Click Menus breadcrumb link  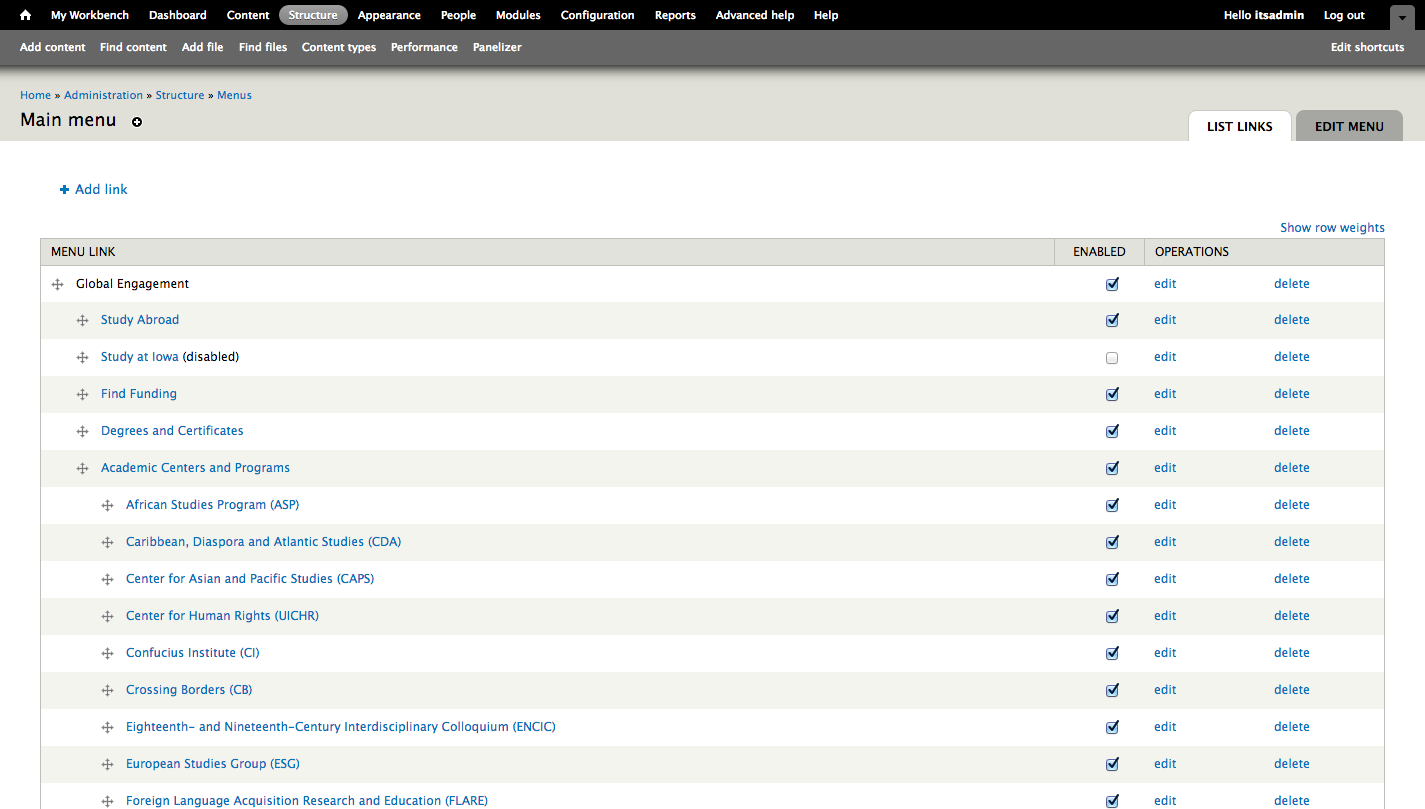(x=234, y=95)
